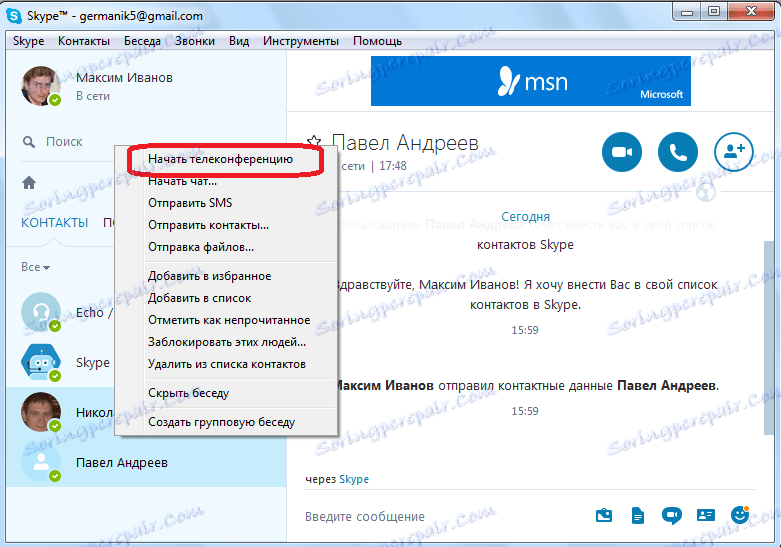The image size is (781, 547).
Task: Click the search magnifier icon
Action: [x=29, y=142]
